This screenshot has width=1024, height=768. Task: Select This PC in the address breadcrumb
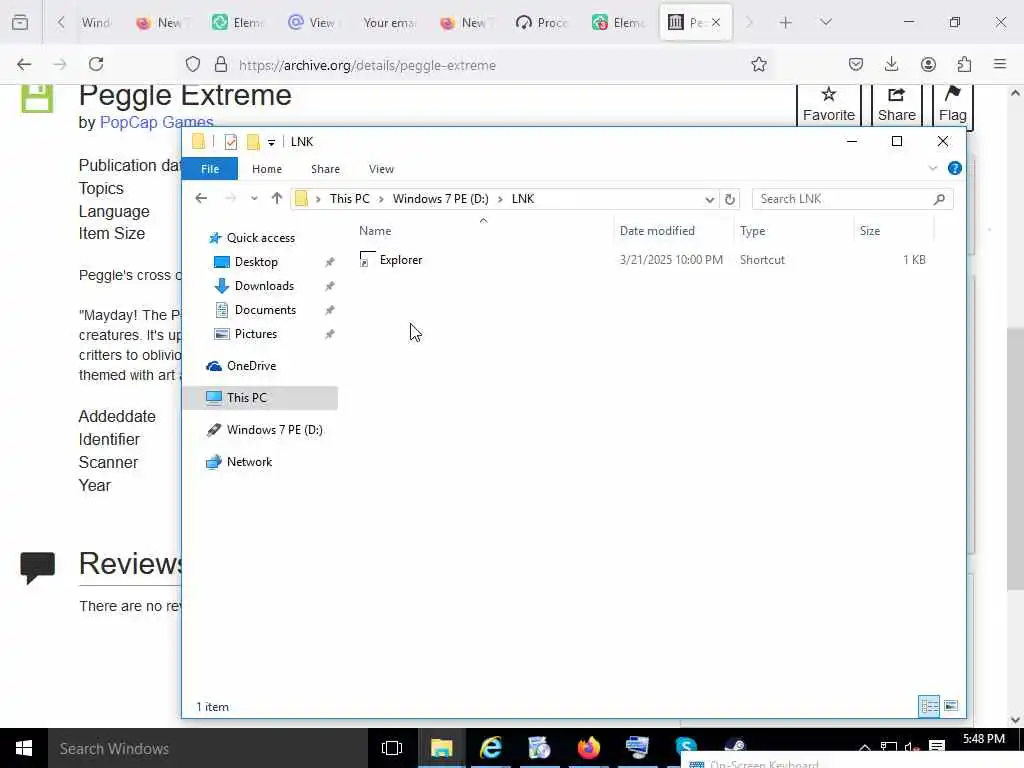point(349,199)
